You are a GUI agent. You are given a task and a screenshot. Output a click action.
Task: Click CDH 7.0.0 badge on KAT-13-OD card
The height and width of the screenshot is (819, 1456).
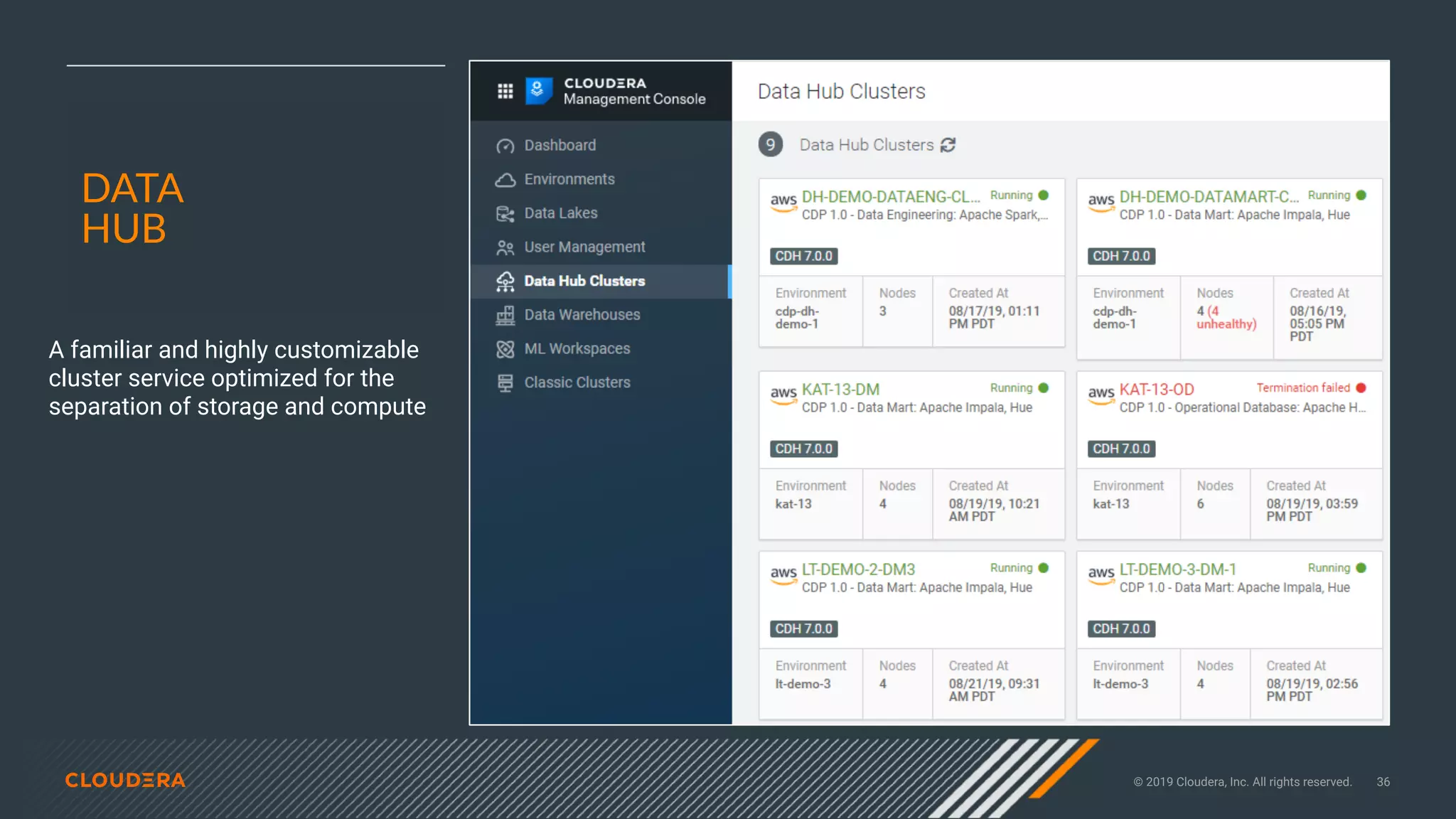coord(1121,449)
